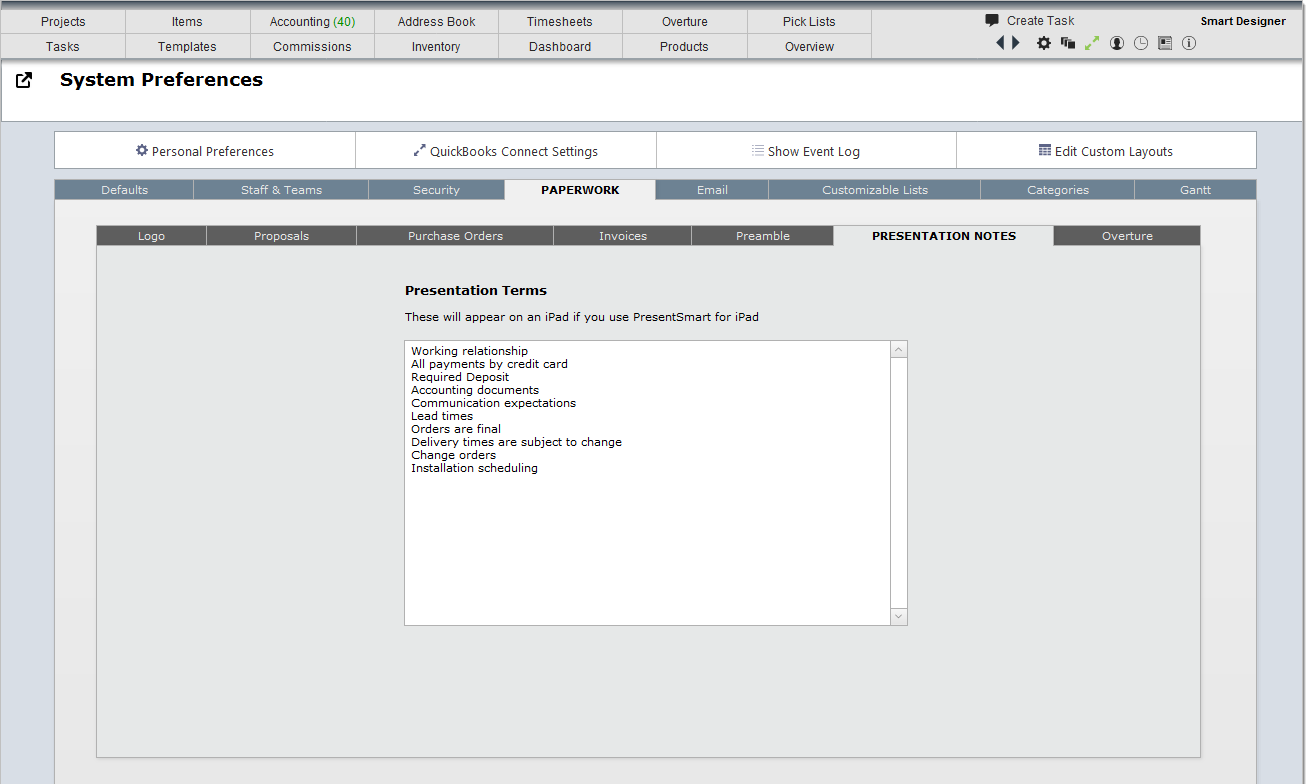Open the Timesheets menu

(x=560, y=21)
